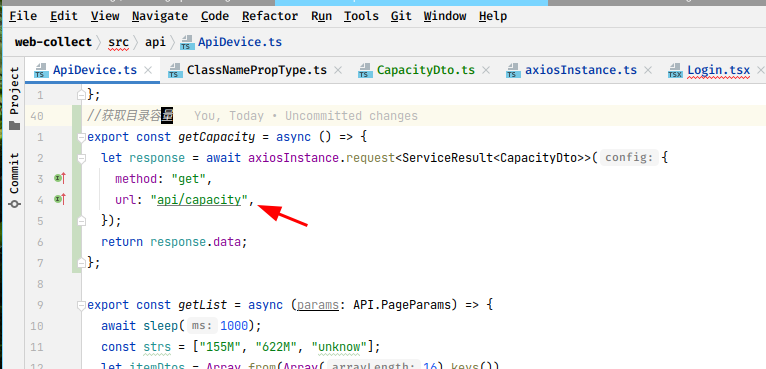Click axiosInstance identifier in code
766x369 pixels.
293,158
